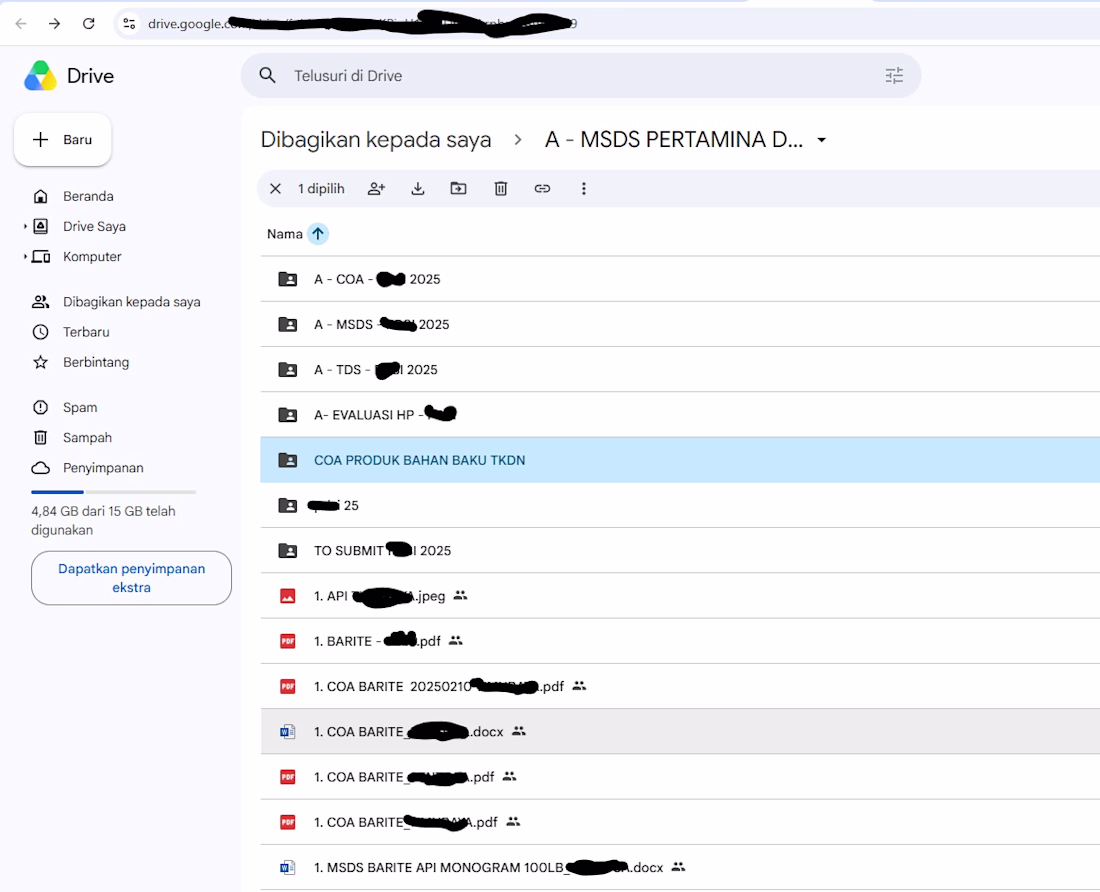1100x892 pixels.
Task: Click Word icon of MSDS BARITE docx
Action: (288, 867)
